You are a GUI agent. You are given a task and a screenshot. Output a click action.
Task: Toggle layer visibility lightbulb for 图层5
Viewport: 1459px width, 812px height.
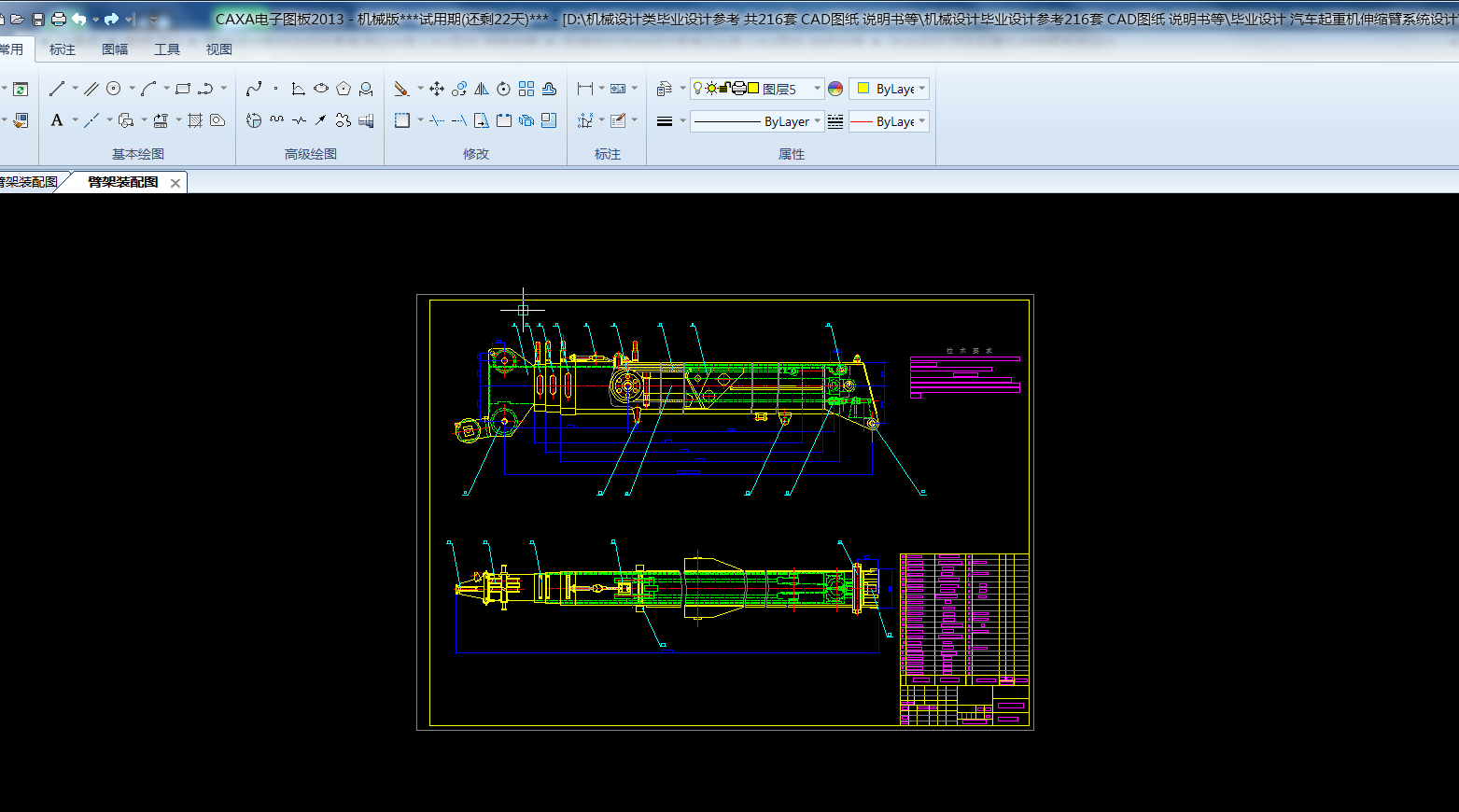(x=697, y=89)
